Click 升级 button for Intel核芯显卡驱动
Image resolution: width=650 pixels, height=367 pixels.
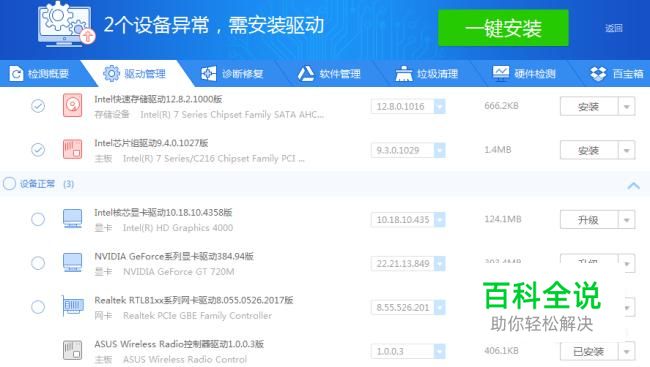[x=589, y=220]
